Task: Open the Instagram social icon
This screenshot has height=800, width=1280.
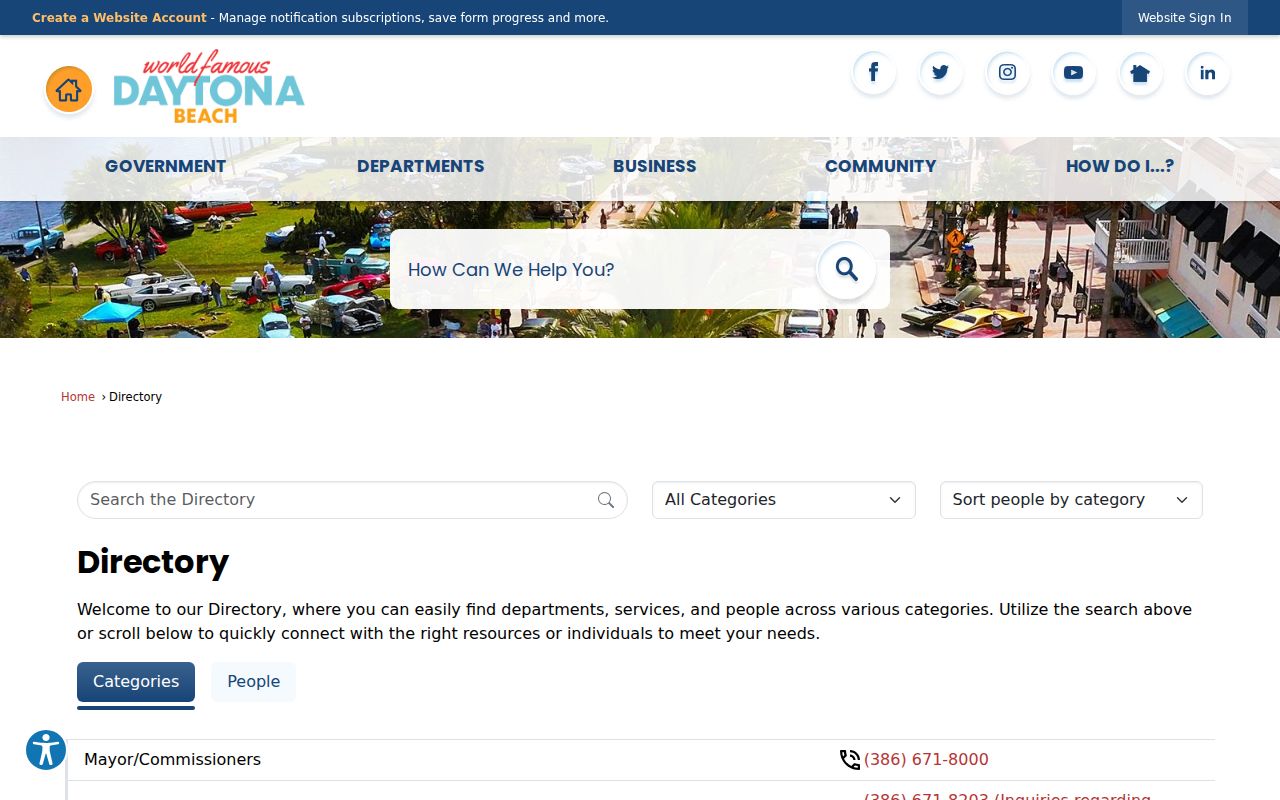Action: [1007, 73]
